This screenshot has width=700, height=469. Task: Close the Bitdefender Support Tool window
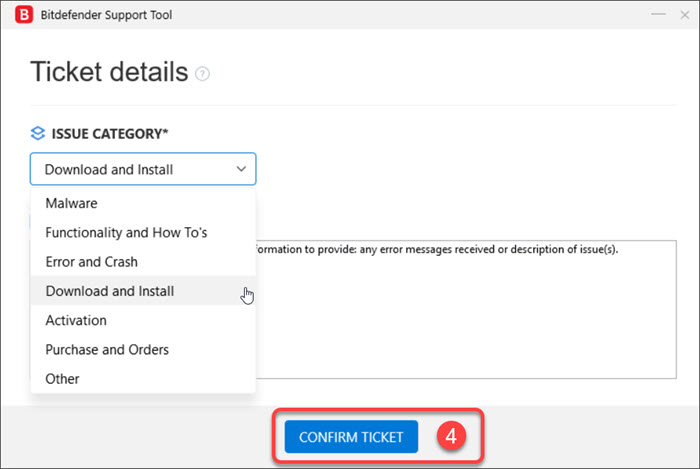[x=684, y=15]
